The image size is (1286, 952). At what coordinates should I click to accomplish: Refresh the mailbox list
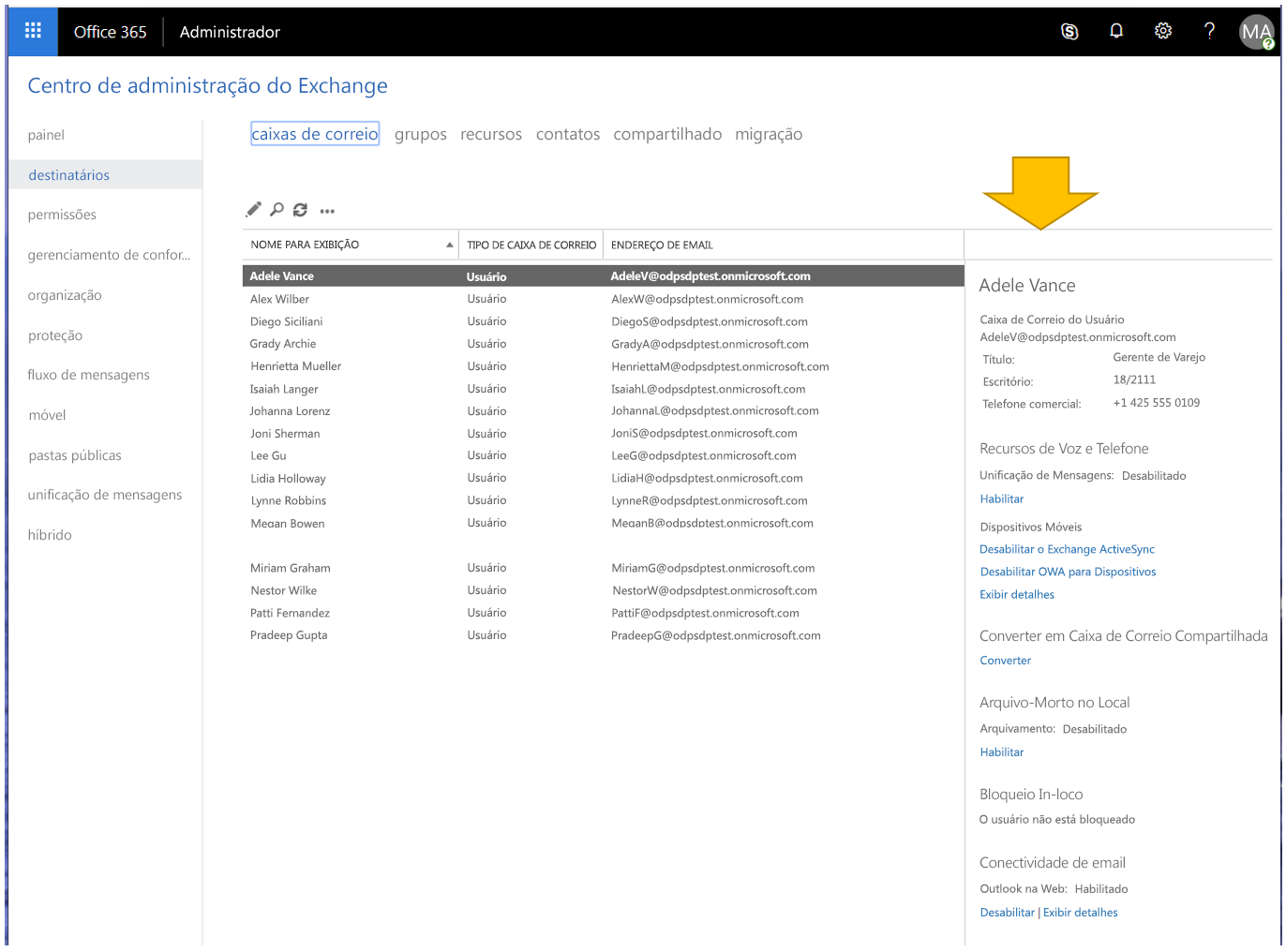(300, 210)
